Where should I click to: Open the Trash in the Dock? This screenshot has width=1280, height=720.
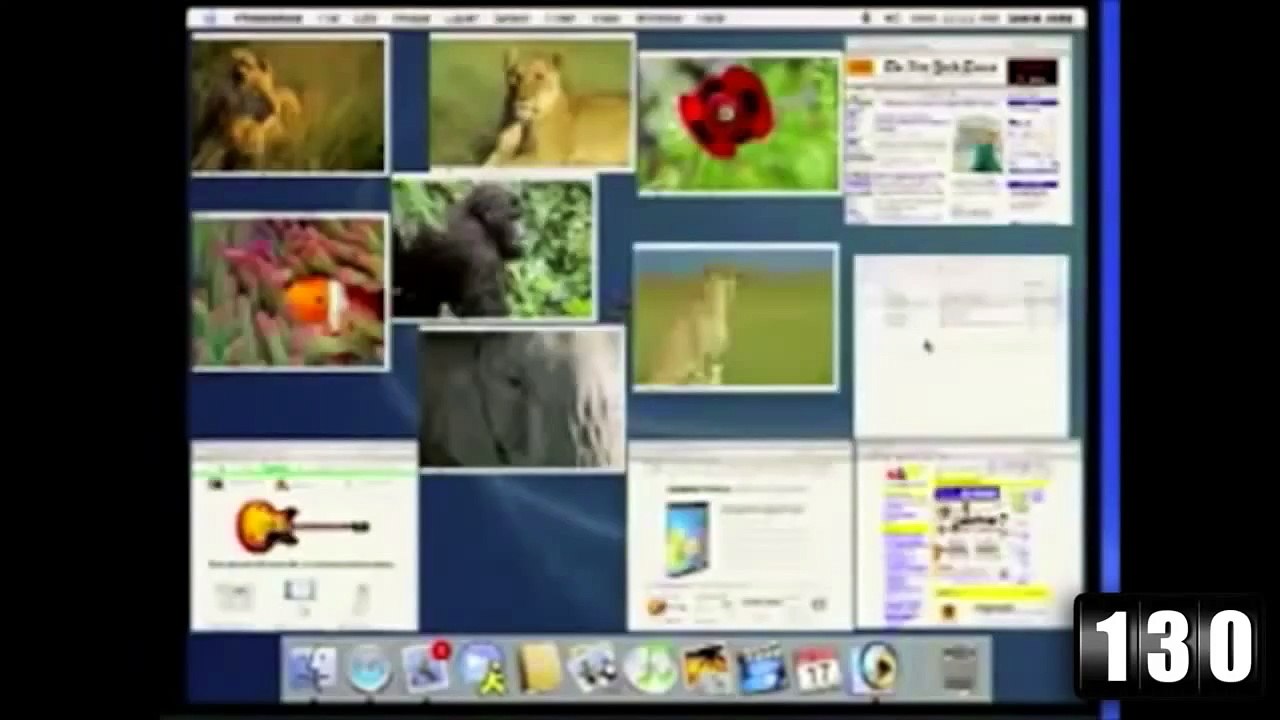coord(959,669)
